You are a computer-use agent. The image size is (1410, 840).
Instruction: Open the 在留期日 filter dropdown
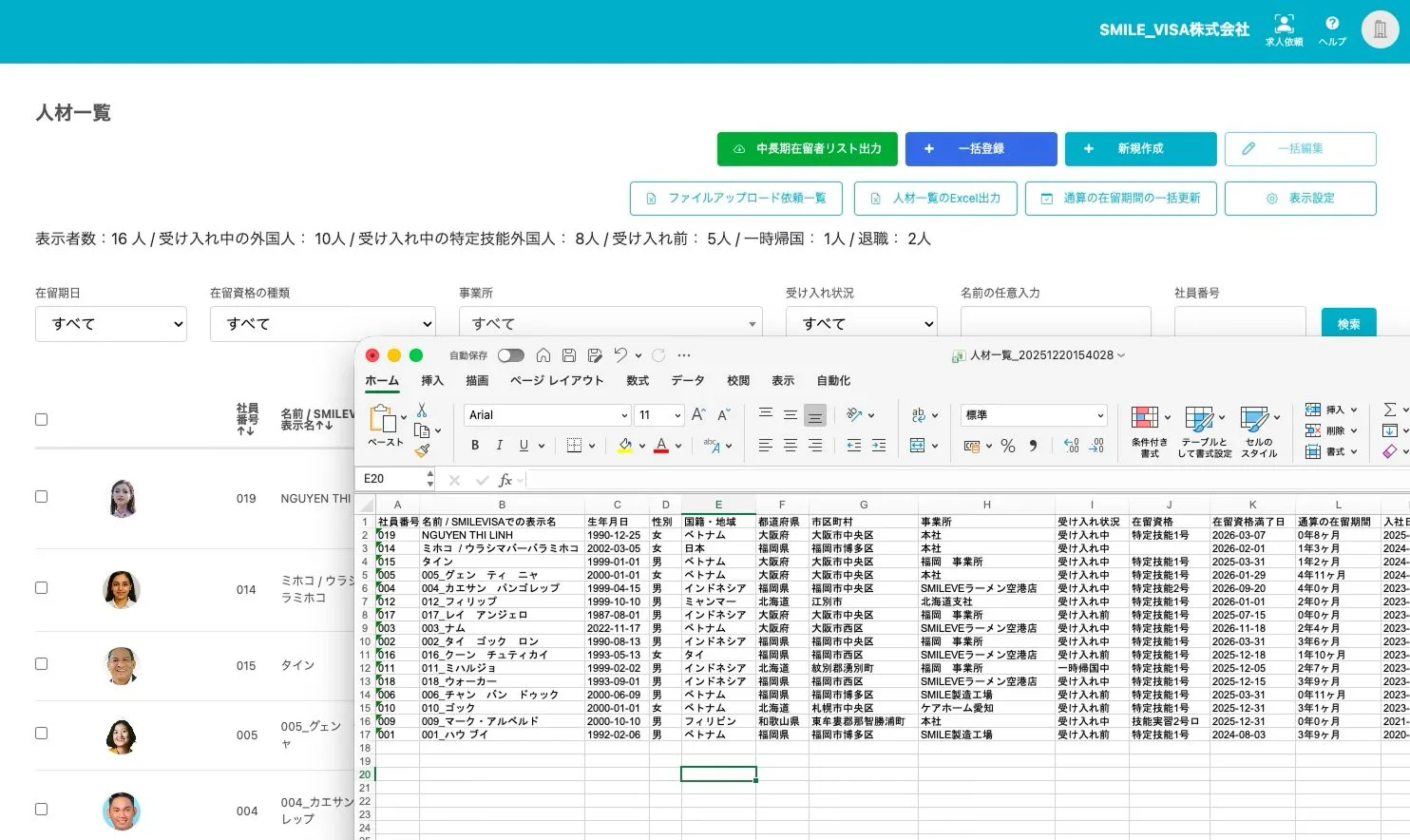pos(110,324)
